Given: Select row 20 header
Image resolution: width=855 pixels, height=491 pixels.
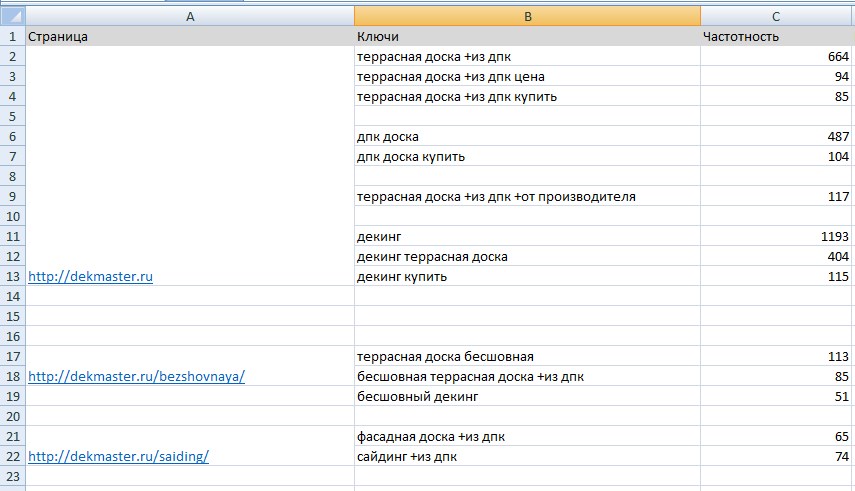Looking at the screenshot, I should (13, 417).
